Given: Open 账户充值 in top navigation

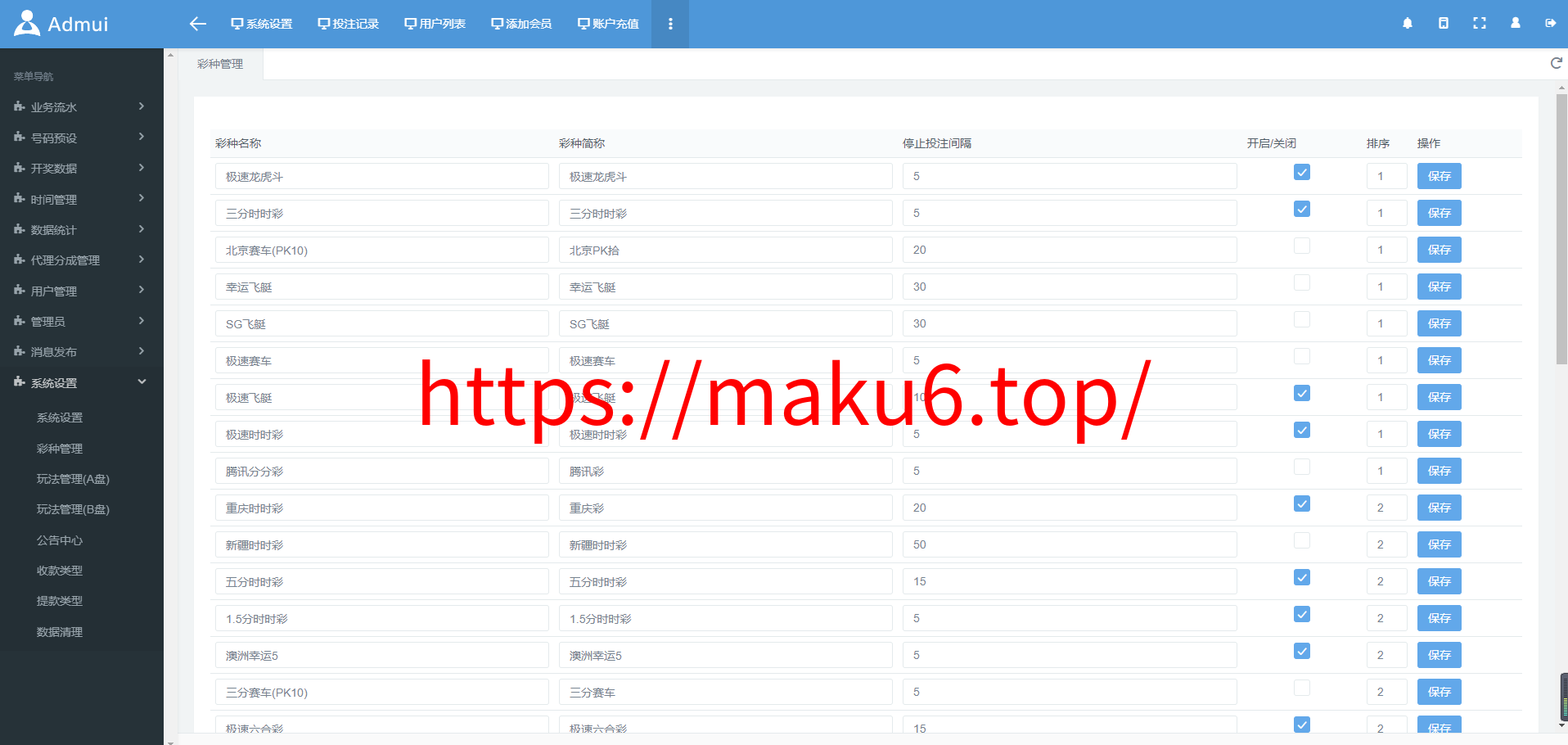Looking at the screenshot, I should (x=609, y=24).
